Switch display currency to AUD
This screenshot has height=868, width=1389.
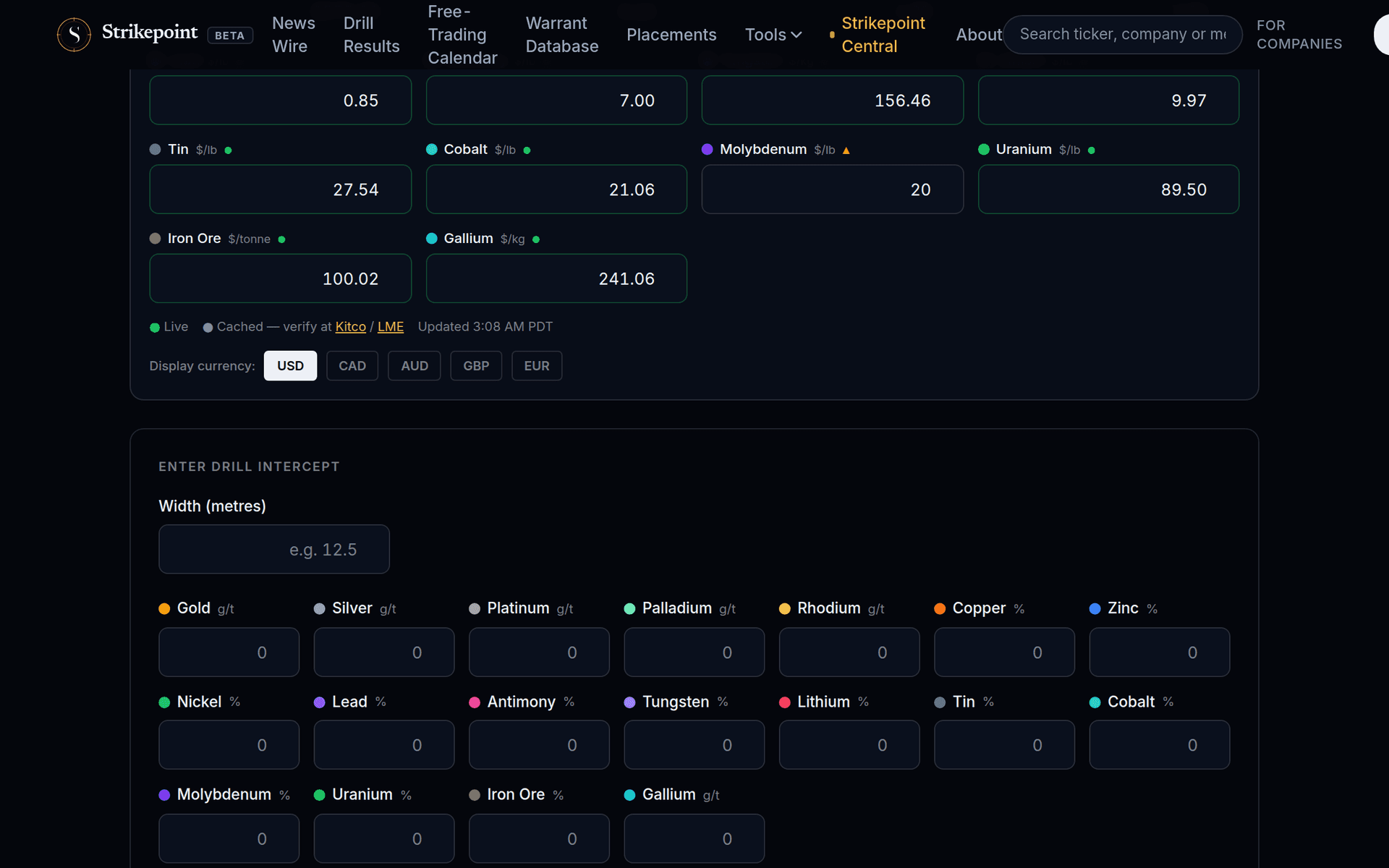pos(415,366)
